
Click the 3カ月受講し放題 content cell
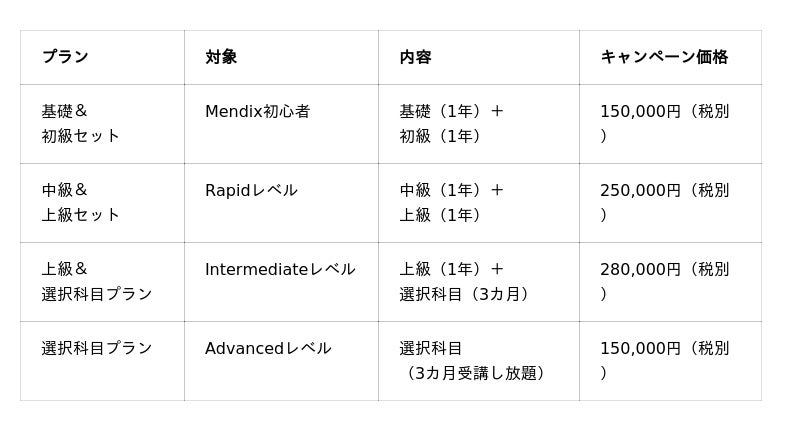479,361
